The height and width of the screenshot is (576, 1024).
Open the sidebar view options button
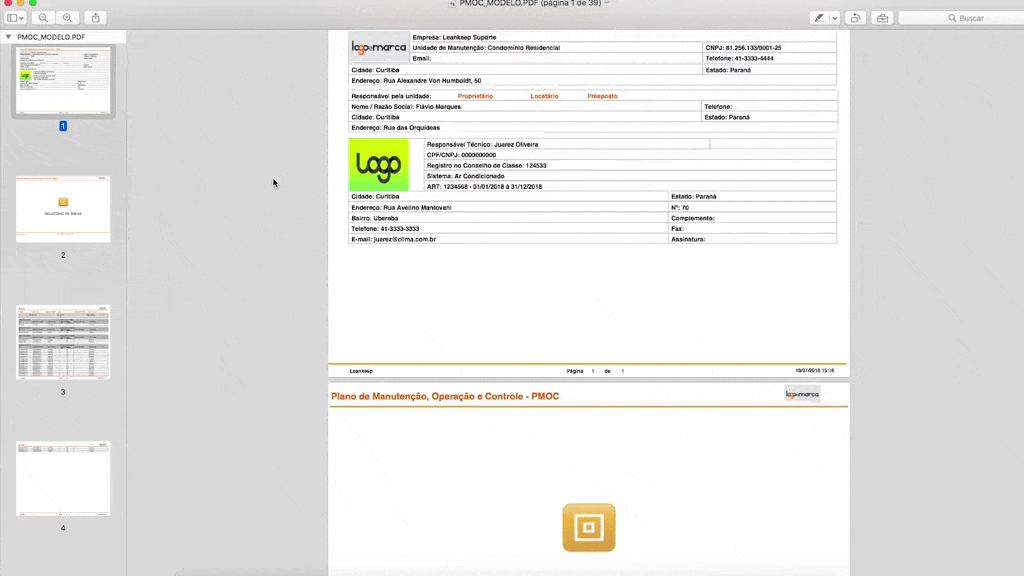click(x=18, y=18)
